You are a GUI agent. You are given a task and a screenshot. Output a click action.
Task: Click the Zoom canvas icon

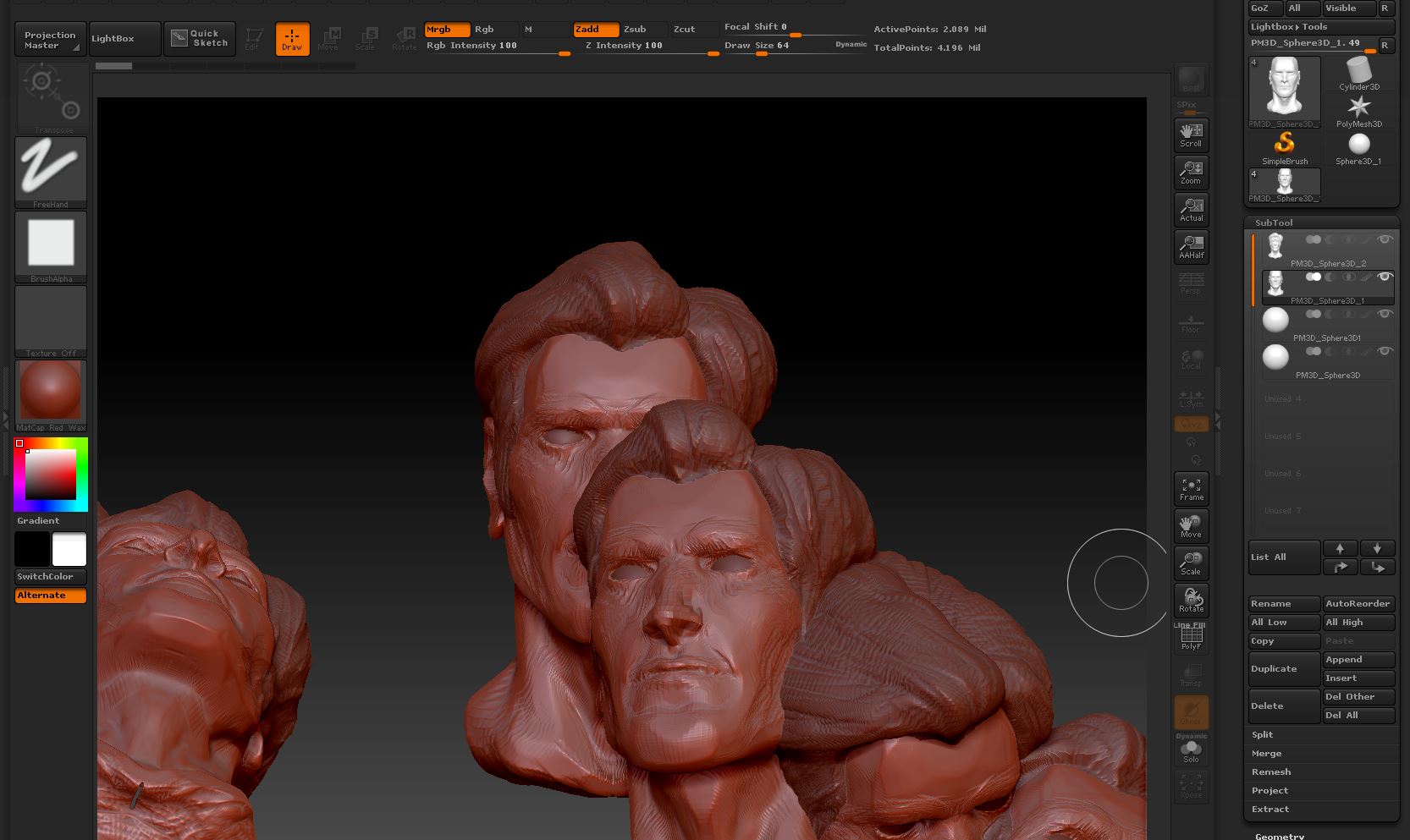pos(1191,172)
